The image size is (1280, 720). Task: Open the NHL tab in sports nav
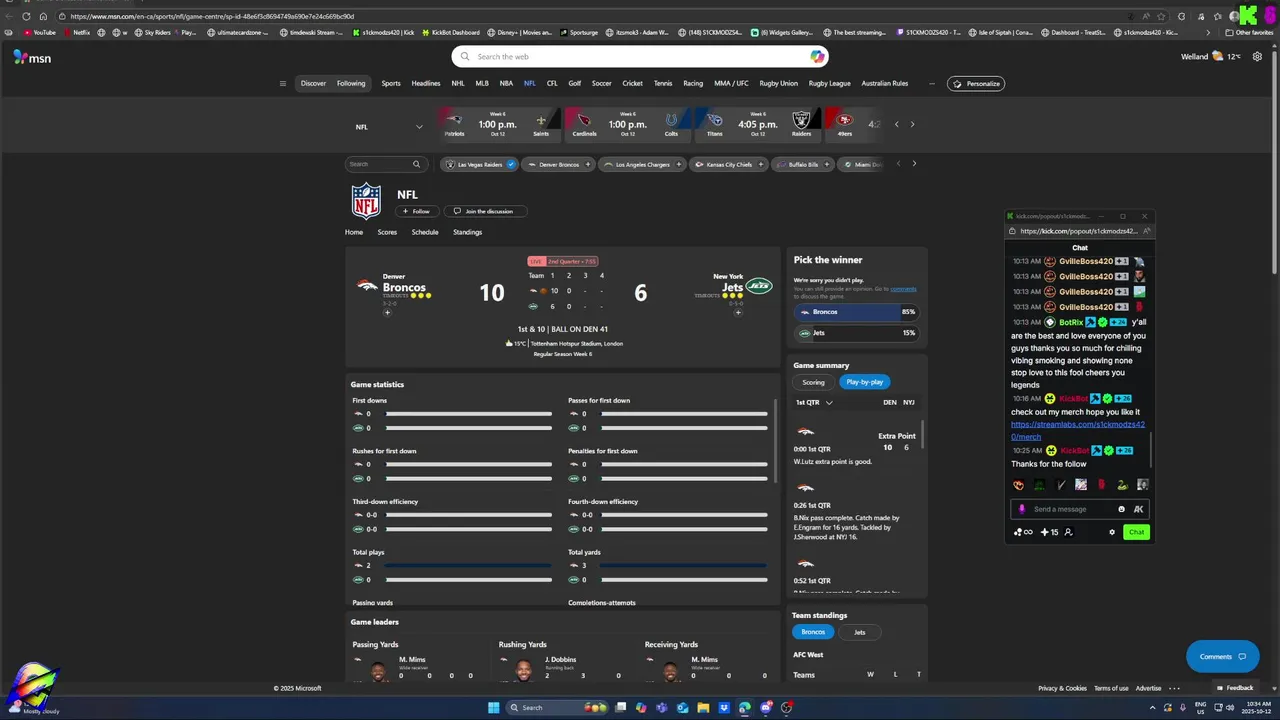pos(457,83)
